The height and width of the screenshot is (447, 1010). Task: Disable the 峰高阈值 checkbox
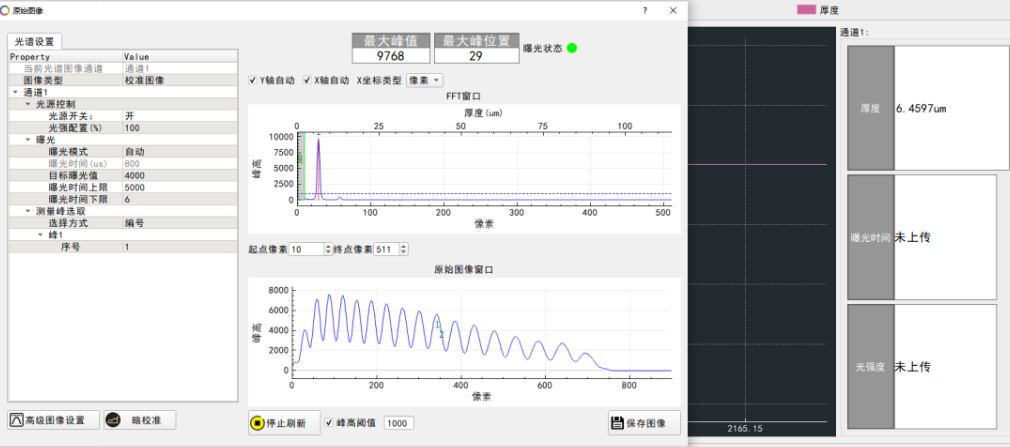click(329, 423)
